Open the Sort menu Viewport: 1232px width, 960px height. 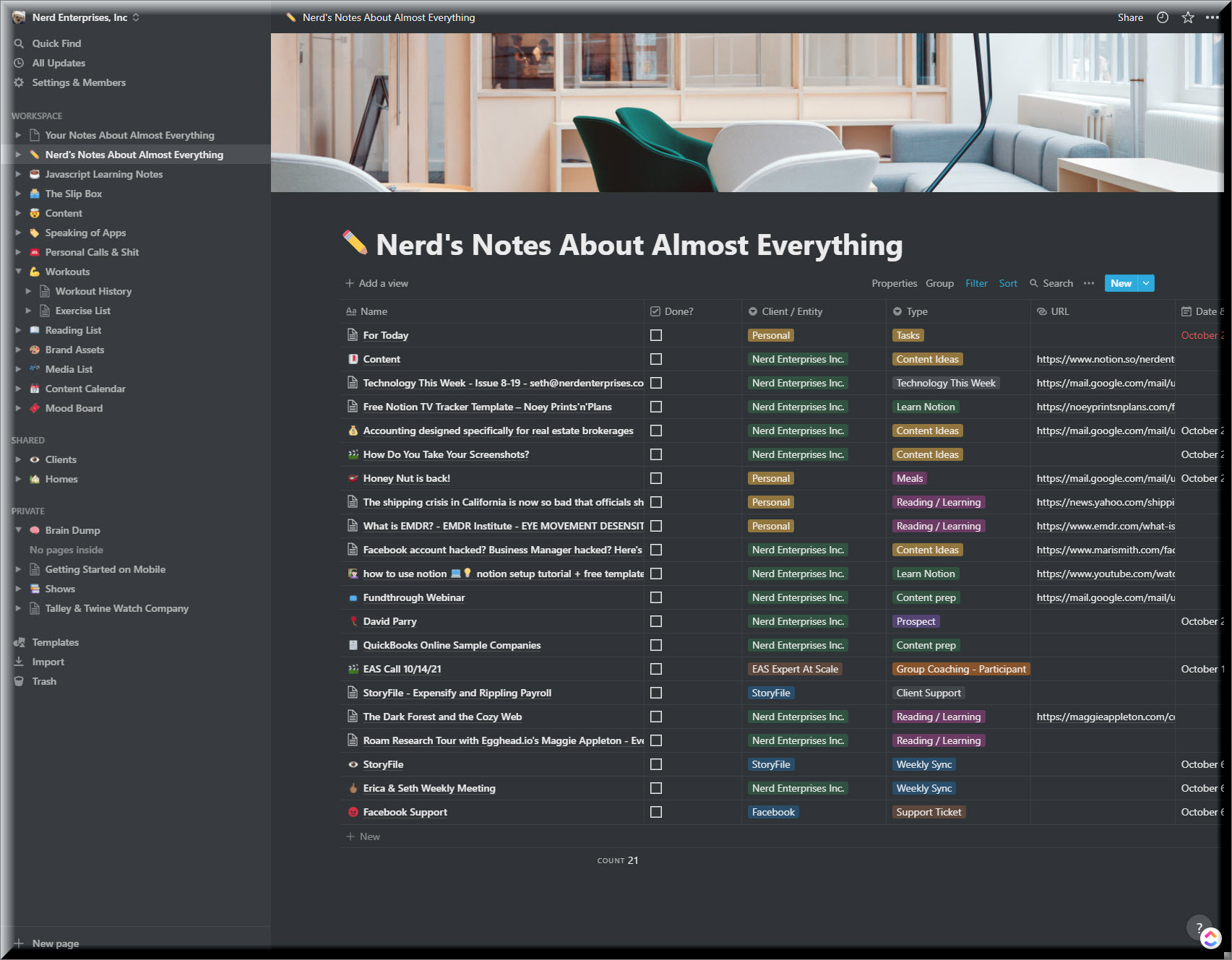[1008, 283]
